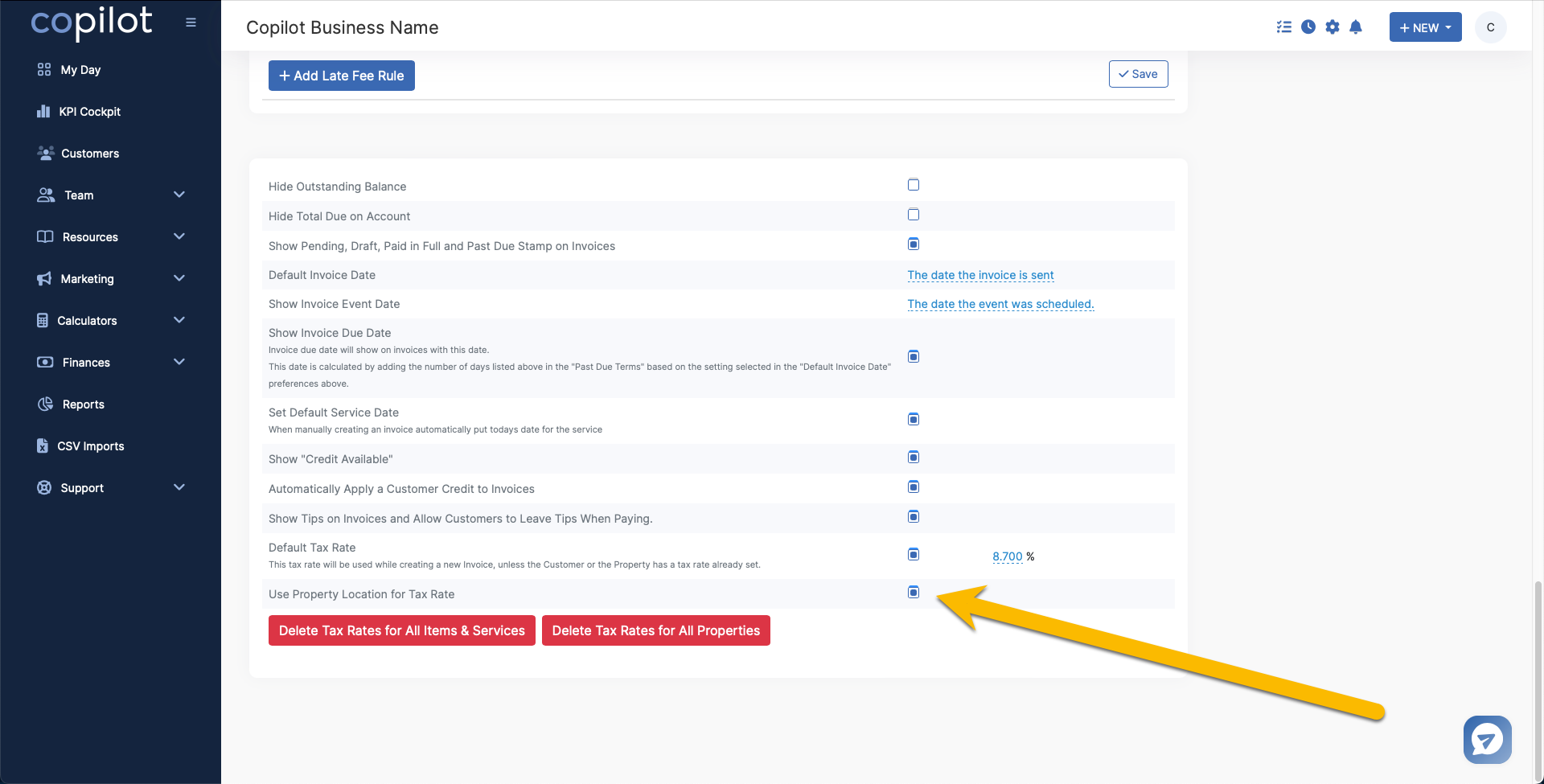Toggle Show "Credit Available" checkbox
1544x784 pixels.
(914, 458)
